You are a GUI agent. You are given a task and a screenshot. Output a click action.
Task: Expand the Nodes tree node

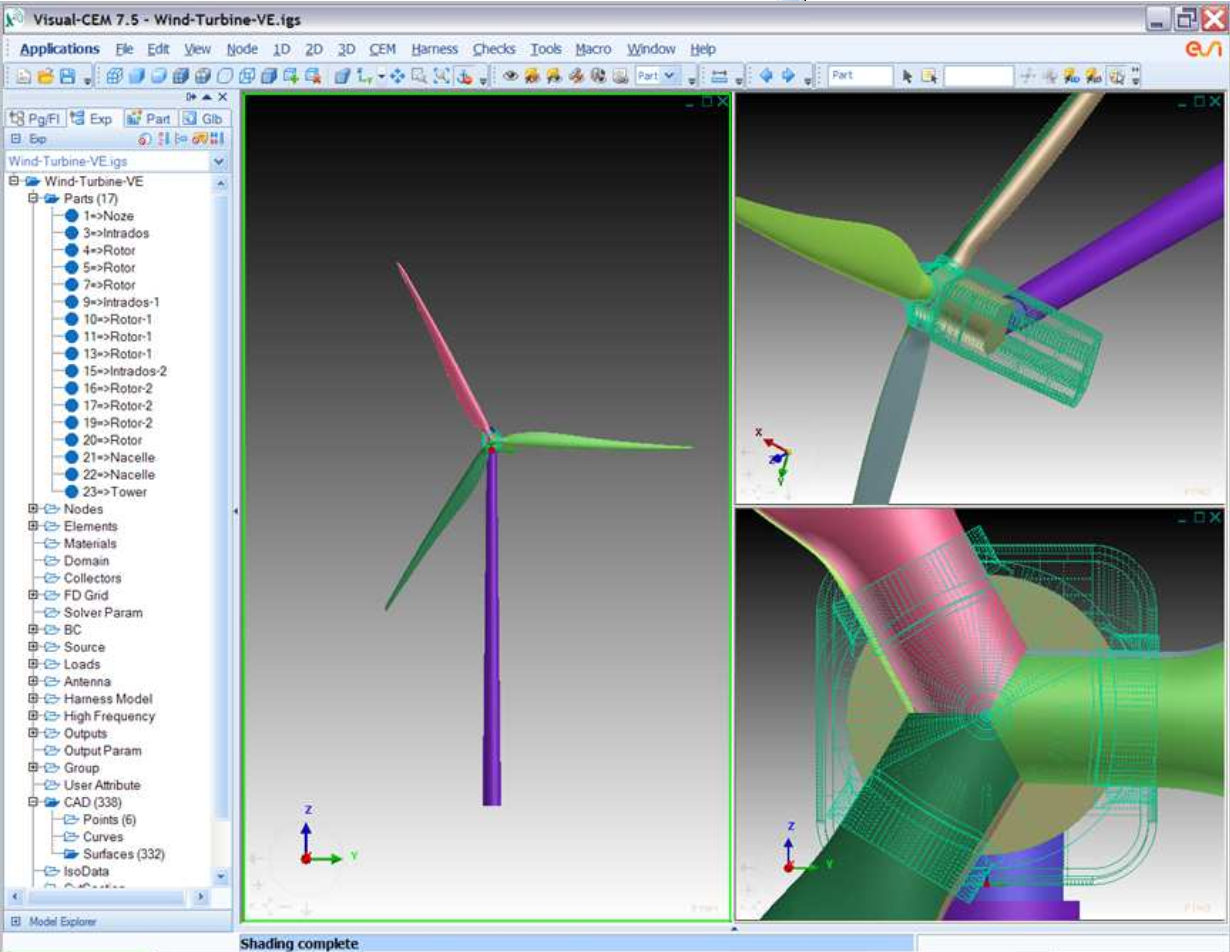click(33, 509)
